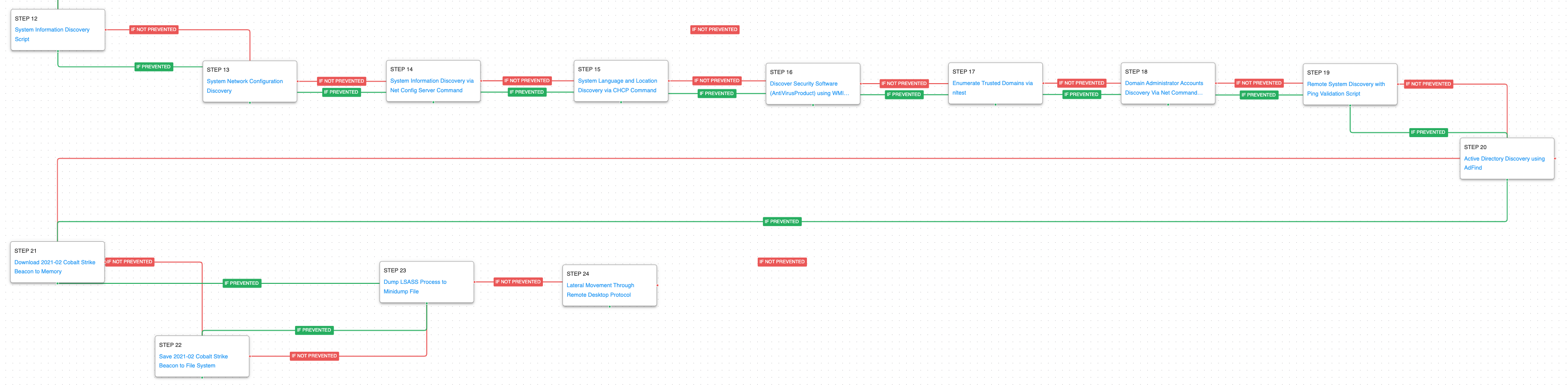Screen dimensions: 1568x388
Task: Open System Information Discovery Script link
Action: click(x=52, y=30)
